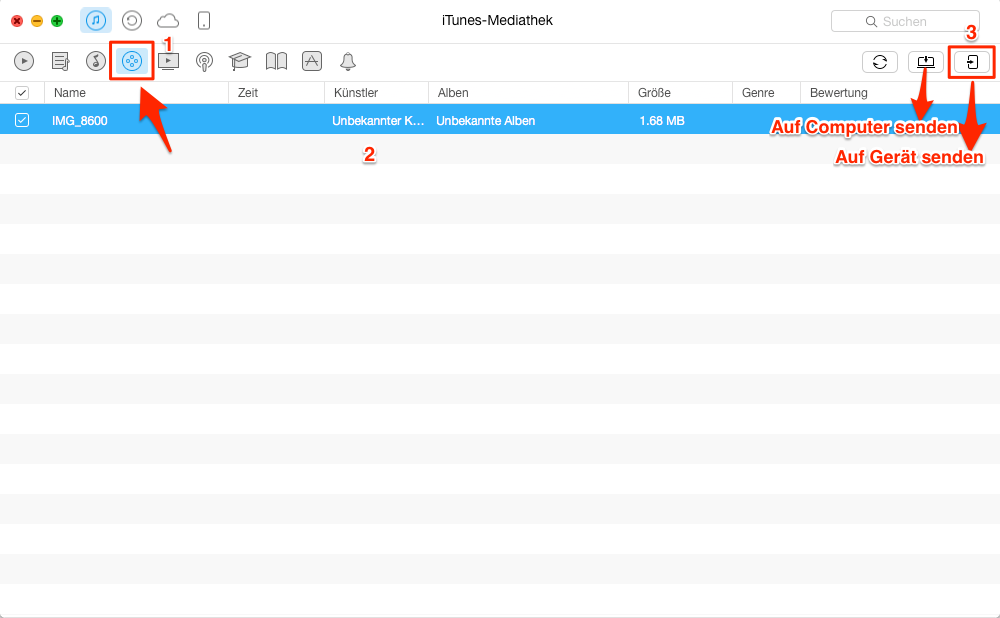Toggle the select-all checkbox in header
This screenshot has width=1000, height=618.
click(22, 93)
